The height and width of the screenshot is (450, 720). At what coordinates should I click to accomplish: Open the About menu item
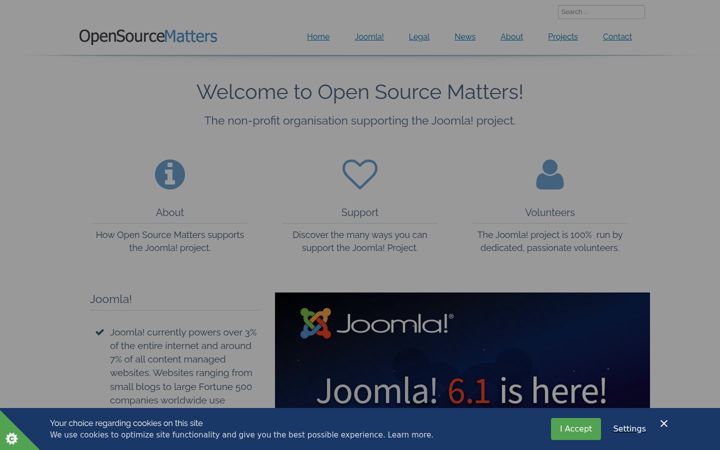click(512, 37)
